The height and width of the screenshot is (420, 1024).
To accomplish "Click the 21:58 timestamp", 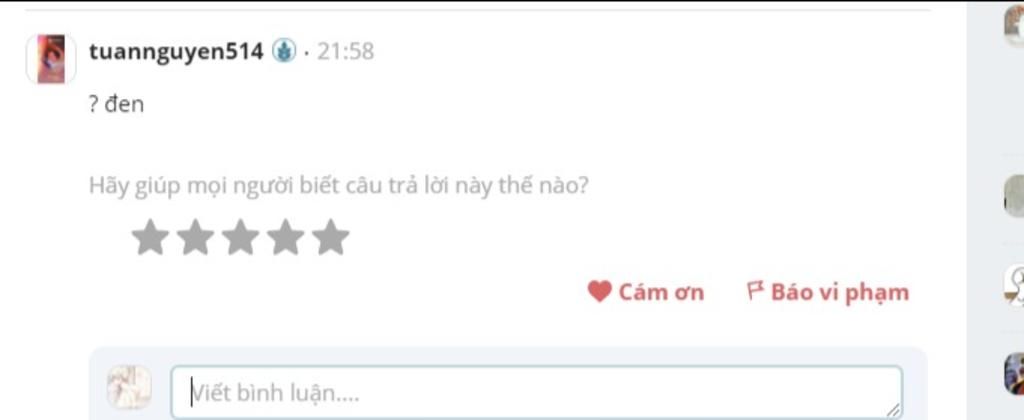I will pyautogui.click(x=345, y=51).
